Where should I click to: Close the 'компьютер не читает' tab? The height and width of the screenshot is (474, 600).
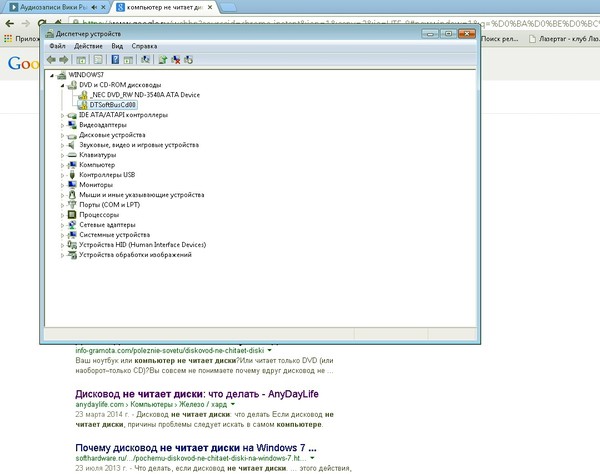pos(210,7)
